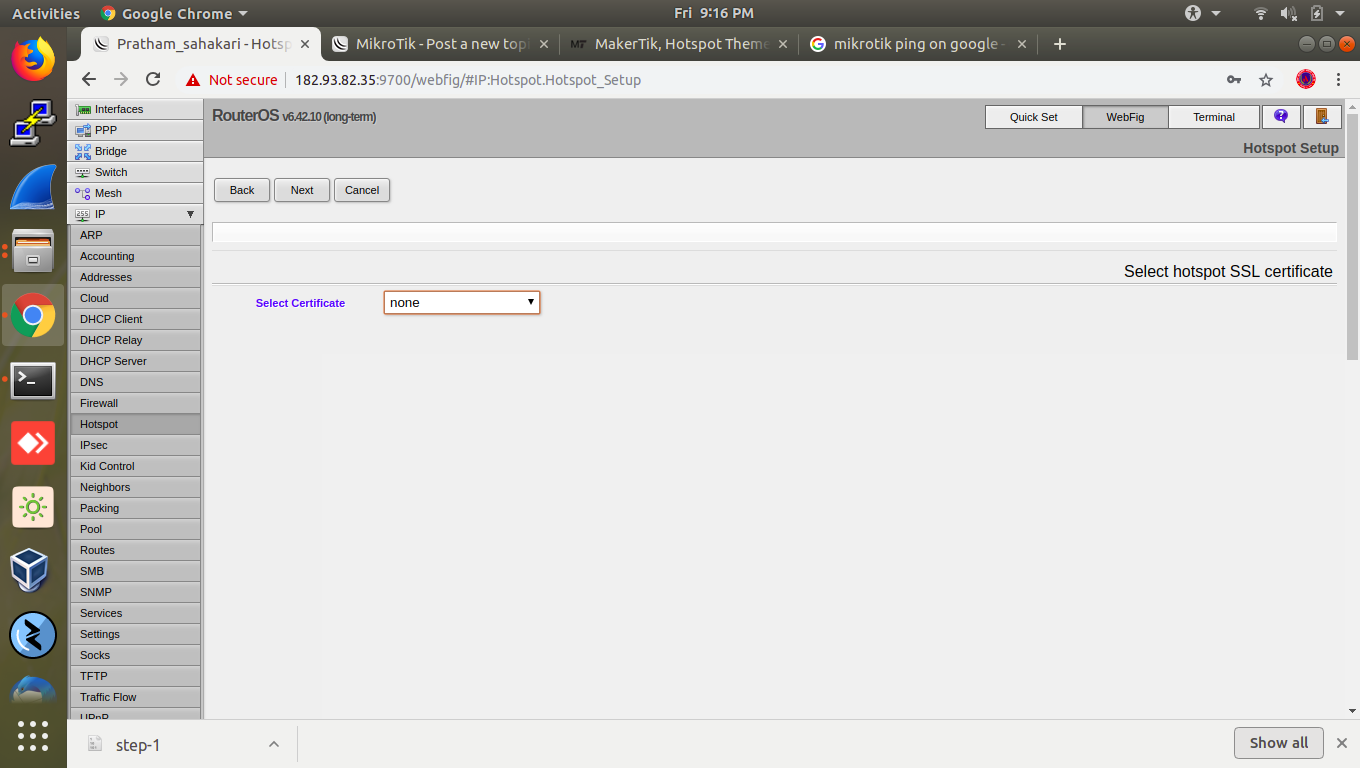Open Services under IP
Image resolution: width=1360 pixels, height=768 pixels.
pos(135,613)
